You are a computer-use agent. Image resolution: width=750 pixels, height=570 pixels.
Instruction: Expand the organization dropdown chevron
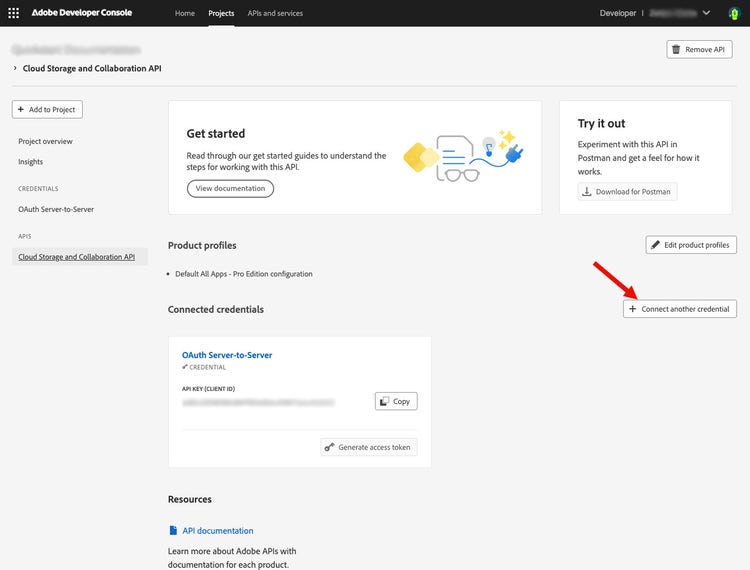(x=706, y=13)
